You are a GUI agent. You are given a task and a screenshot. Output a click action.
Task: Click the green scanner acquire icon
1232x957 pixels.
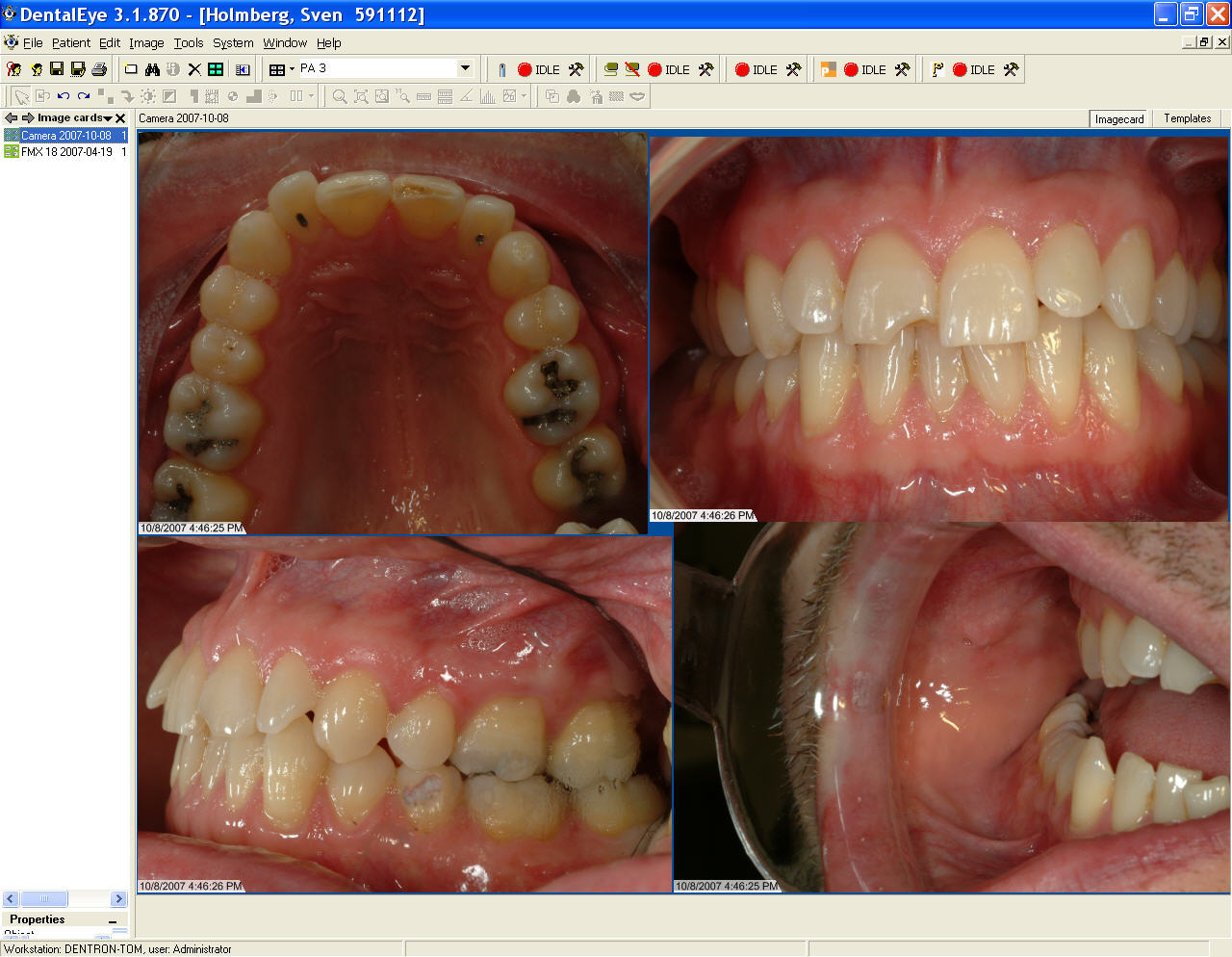pos(611,69)
